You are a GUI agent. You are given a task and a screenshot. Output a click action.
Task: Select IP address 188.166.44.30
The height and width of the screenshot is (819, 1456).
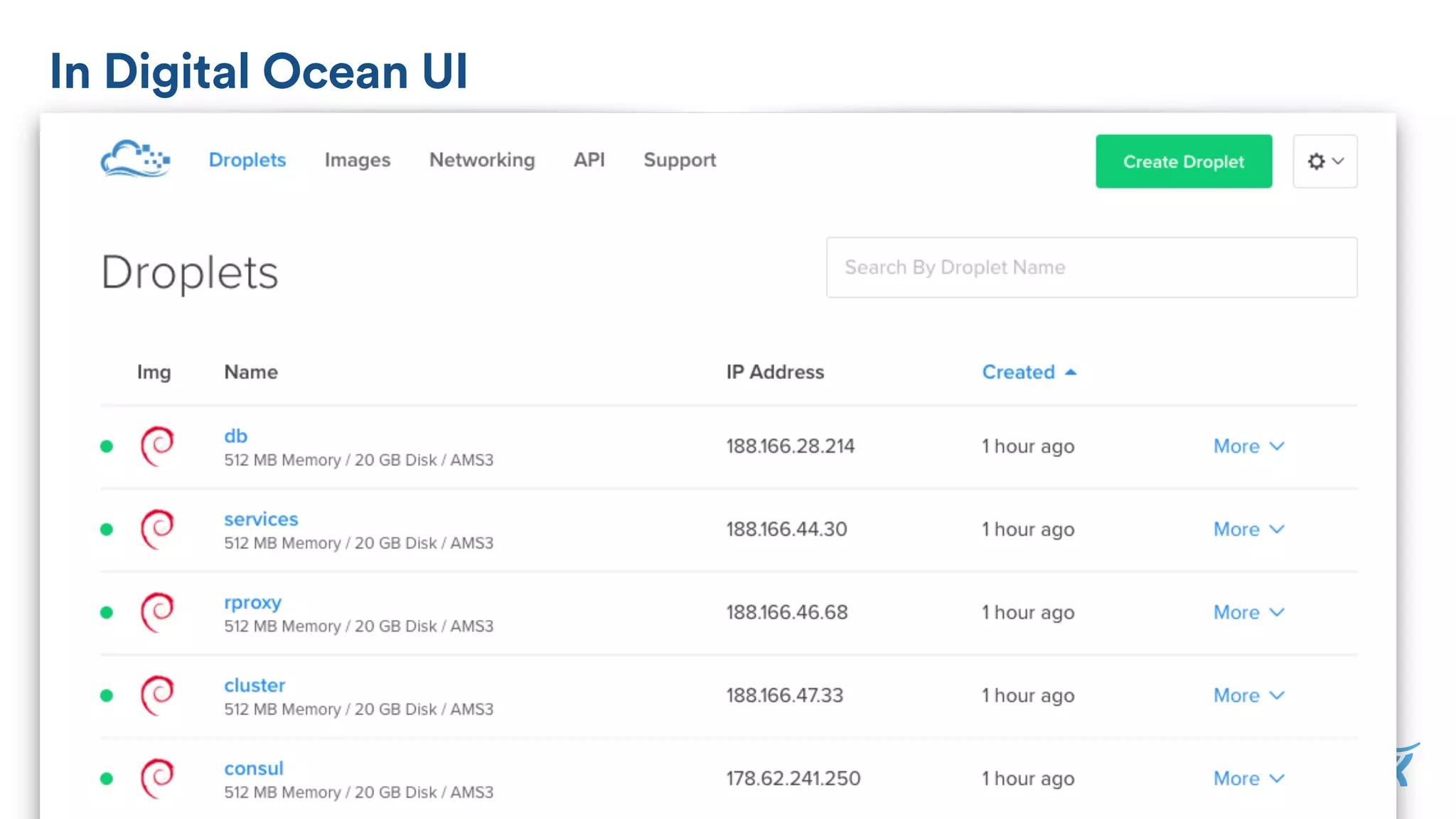tap(787, 530)
